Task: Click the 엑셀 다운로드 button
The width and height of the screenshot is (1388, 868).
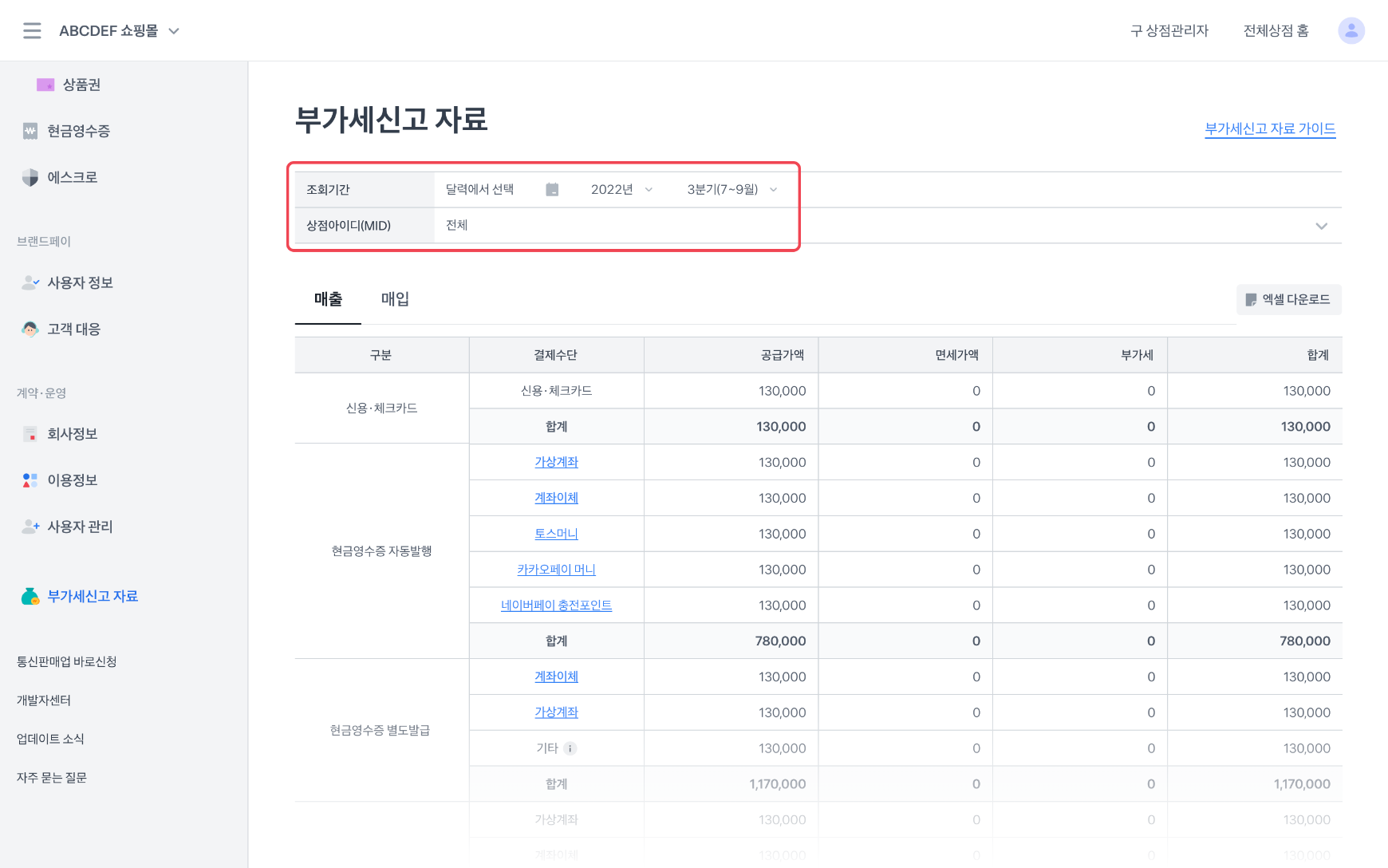Action: tap(1288, 299)
